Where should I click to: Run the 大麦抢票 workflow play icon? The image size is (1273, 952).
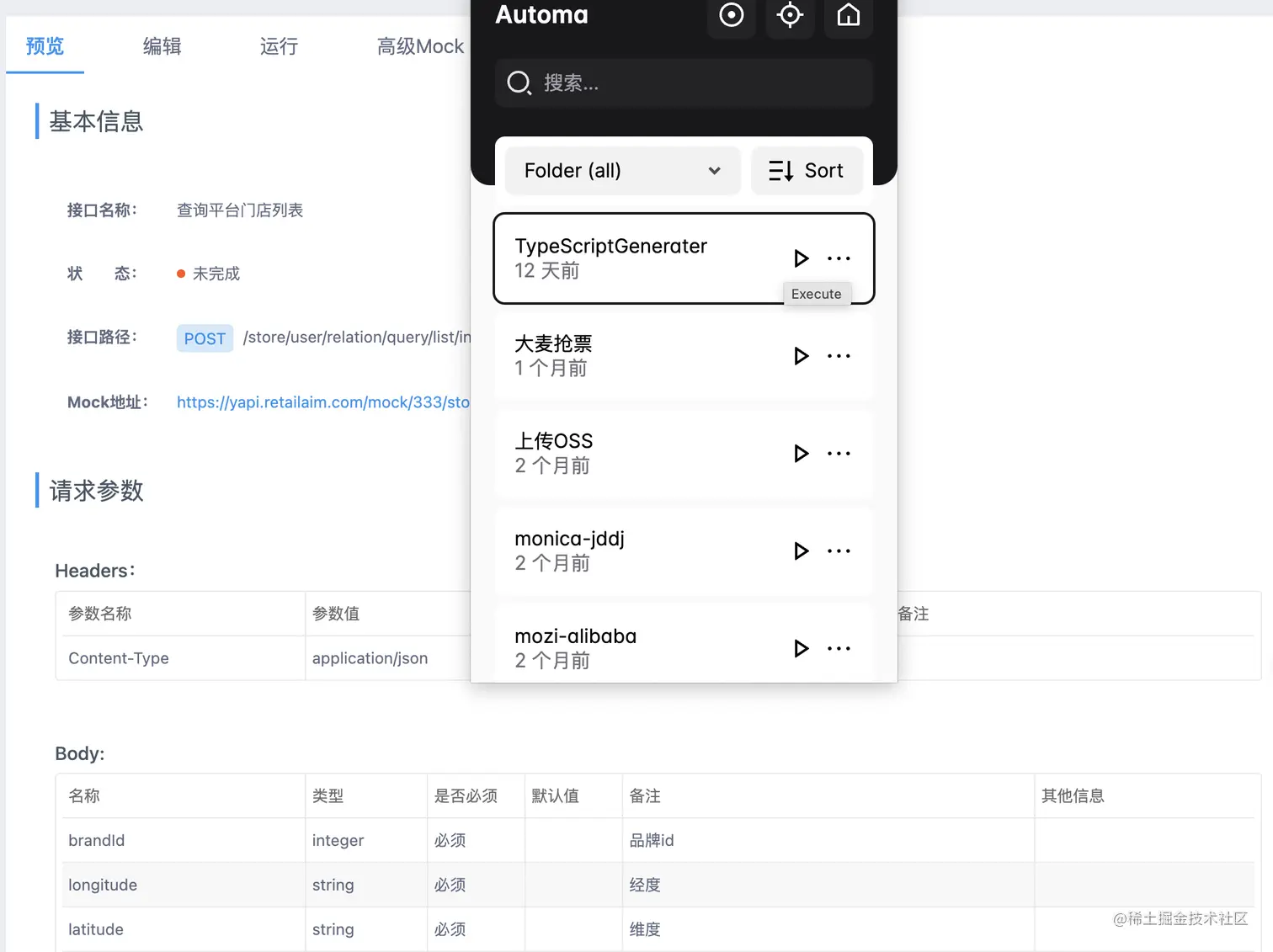click(801, 356)
